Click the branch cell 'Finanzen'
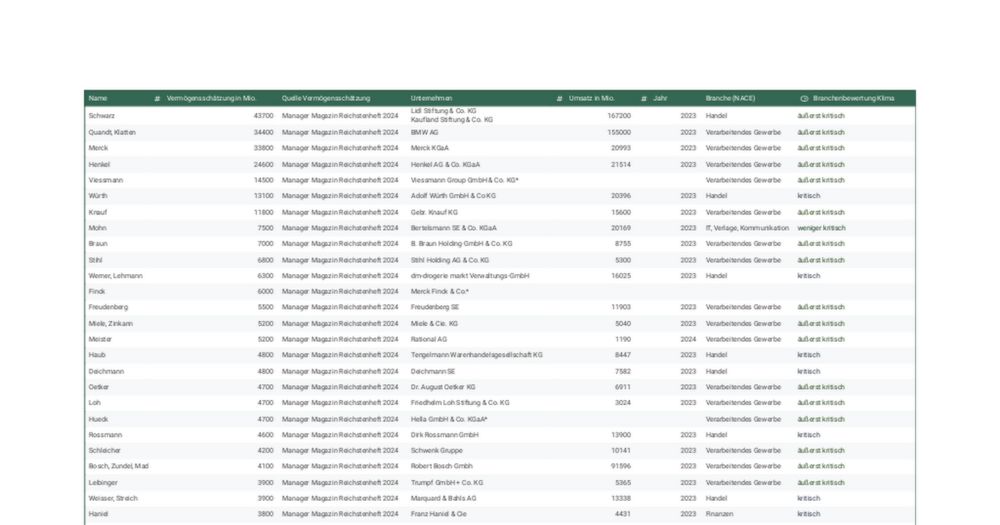Screen dimensions: 1000x525 pos(719,514)
